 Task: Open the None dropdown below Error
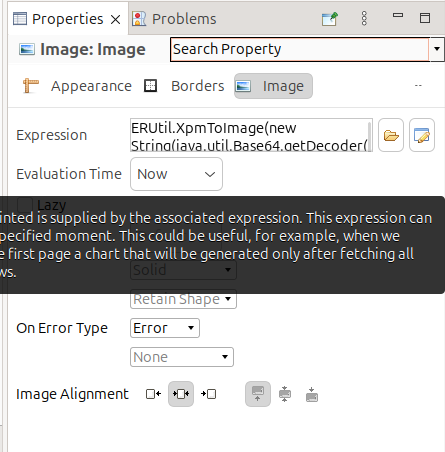[x=182, y=357]
